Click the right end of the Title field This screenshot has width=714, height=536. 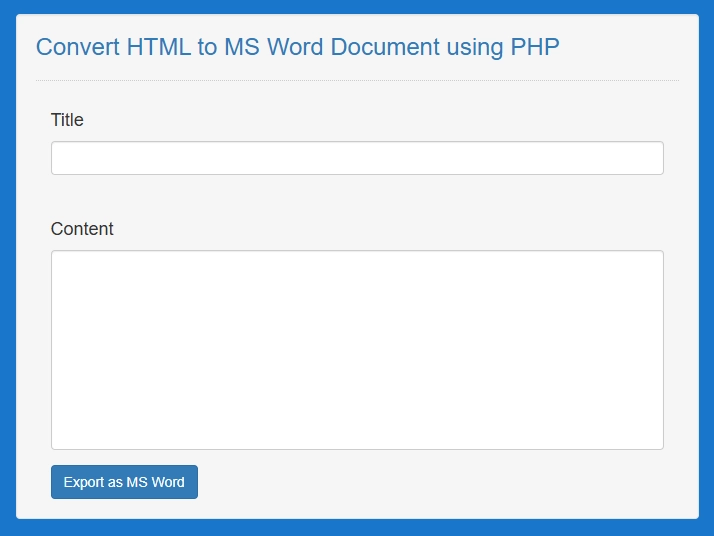click(654, 158)
